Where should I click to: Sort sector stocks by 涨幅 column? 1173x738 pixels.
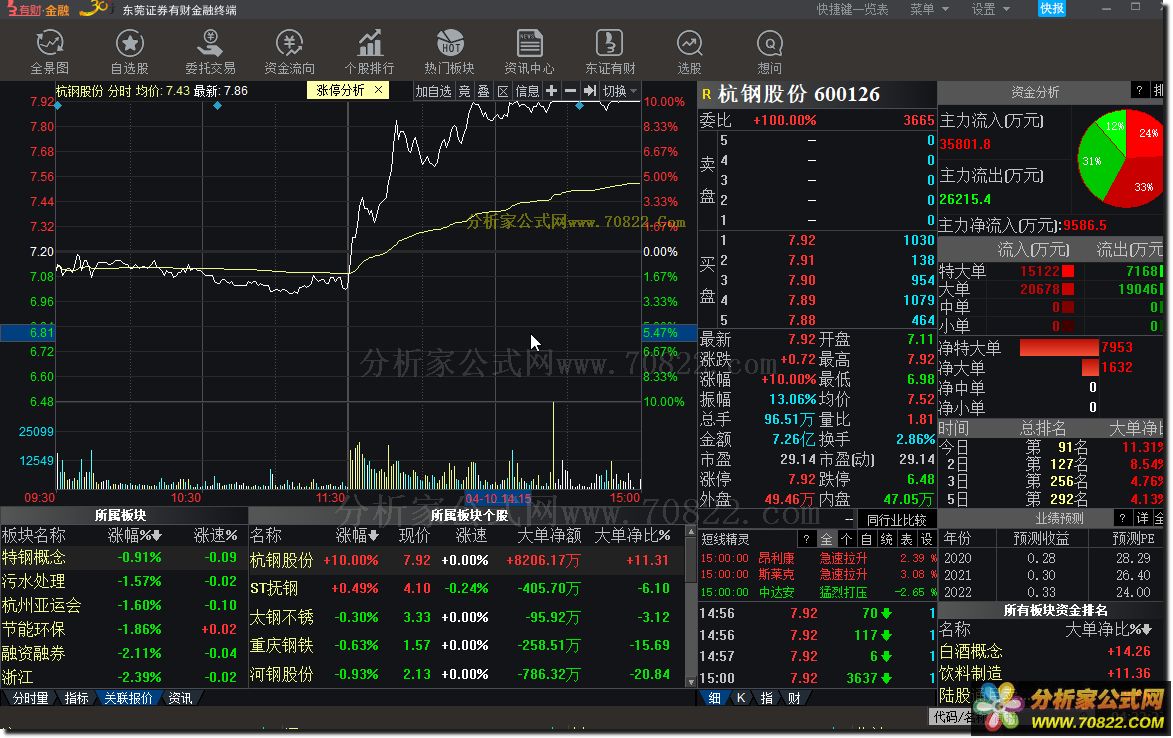click(x=357, y=535)
